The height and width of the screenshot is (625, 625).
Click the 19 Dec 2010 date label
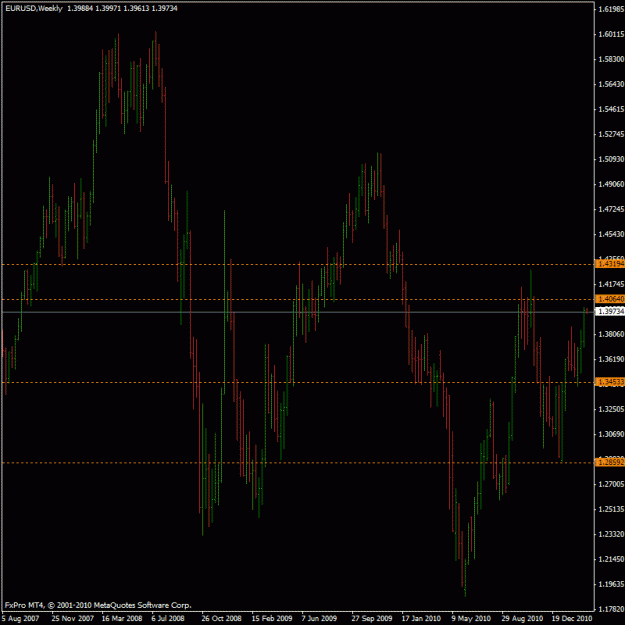tap(572, 618)
